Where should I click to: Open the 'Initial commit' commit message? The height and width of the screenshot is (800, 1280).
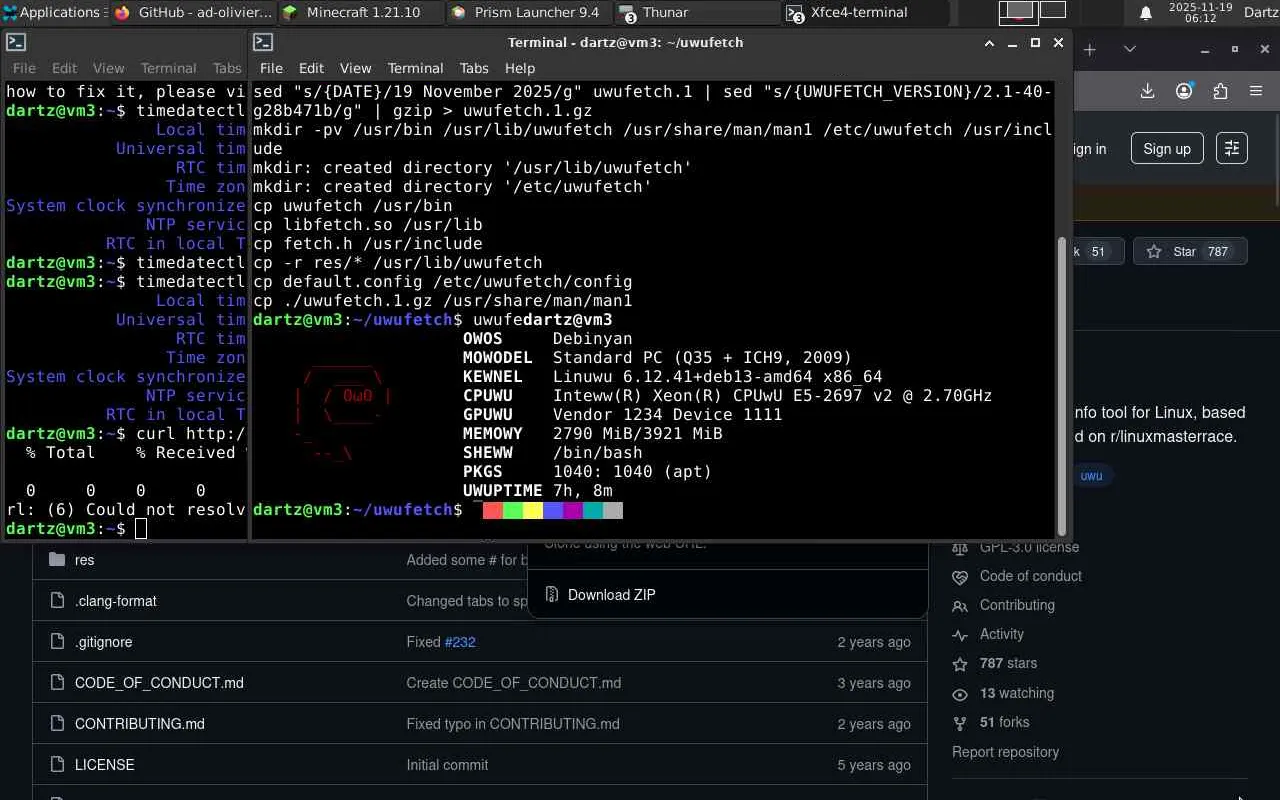point(447,765)
